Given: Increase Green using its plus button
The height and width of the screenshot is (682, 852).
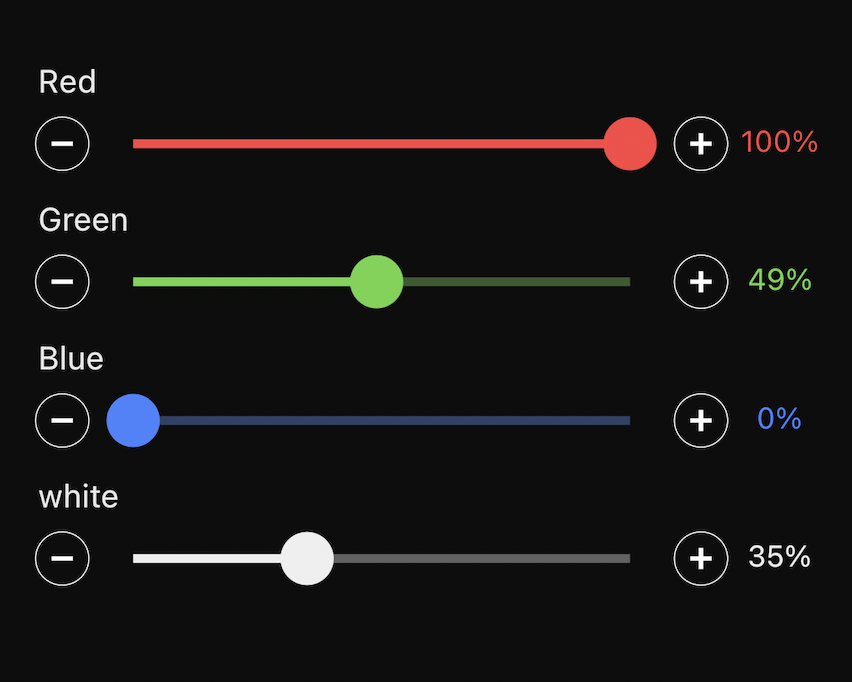Looking at the screenshot, I should [x=701, y=282].
